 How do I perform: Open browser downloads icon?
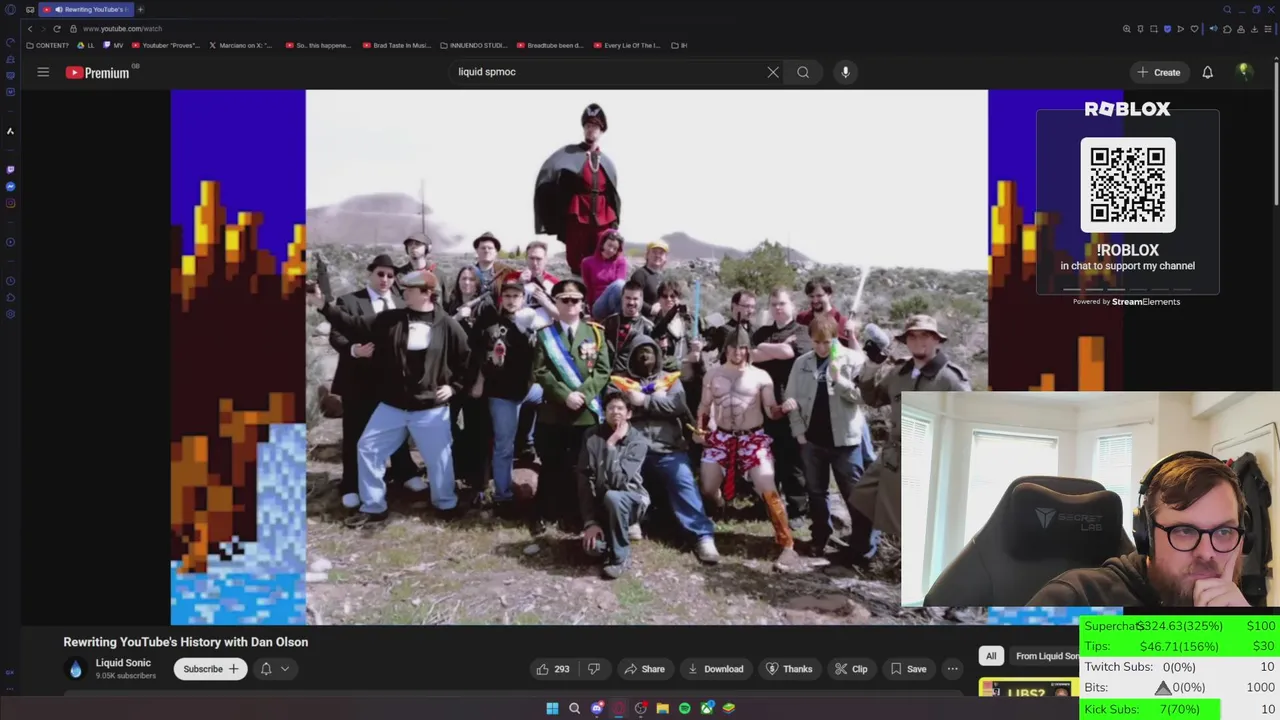pos(1254,29)
